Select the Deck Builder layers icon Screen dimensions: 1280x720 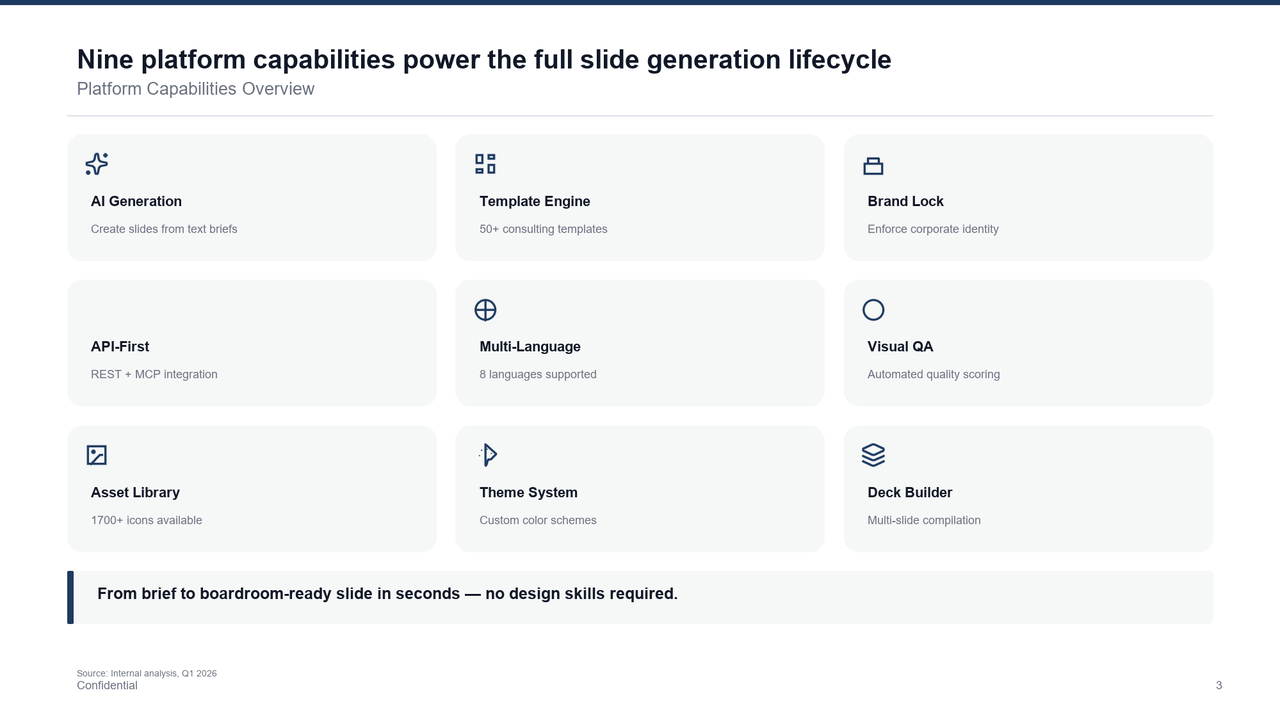tap(873, 454)
